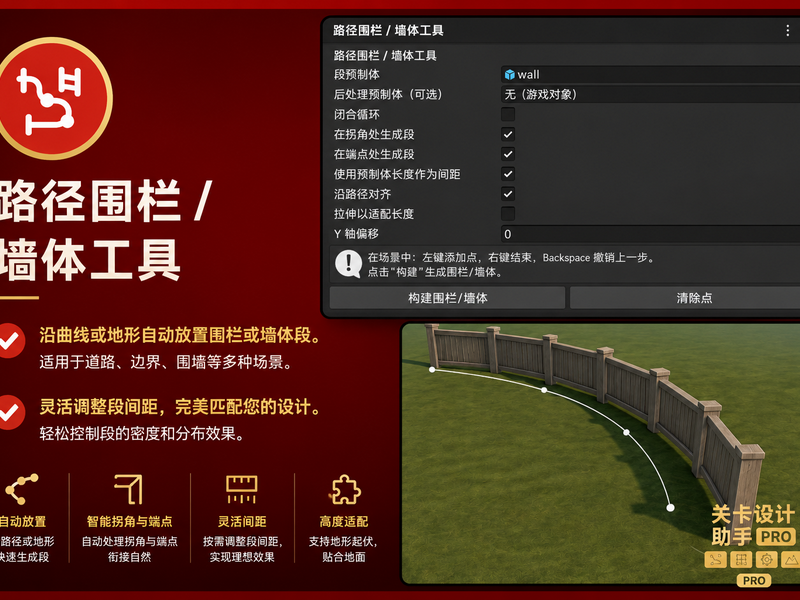The width and height of the screenshot is (800, 600).
Task: Click the gold grid icon under 助手
Action: click(741, 560)
